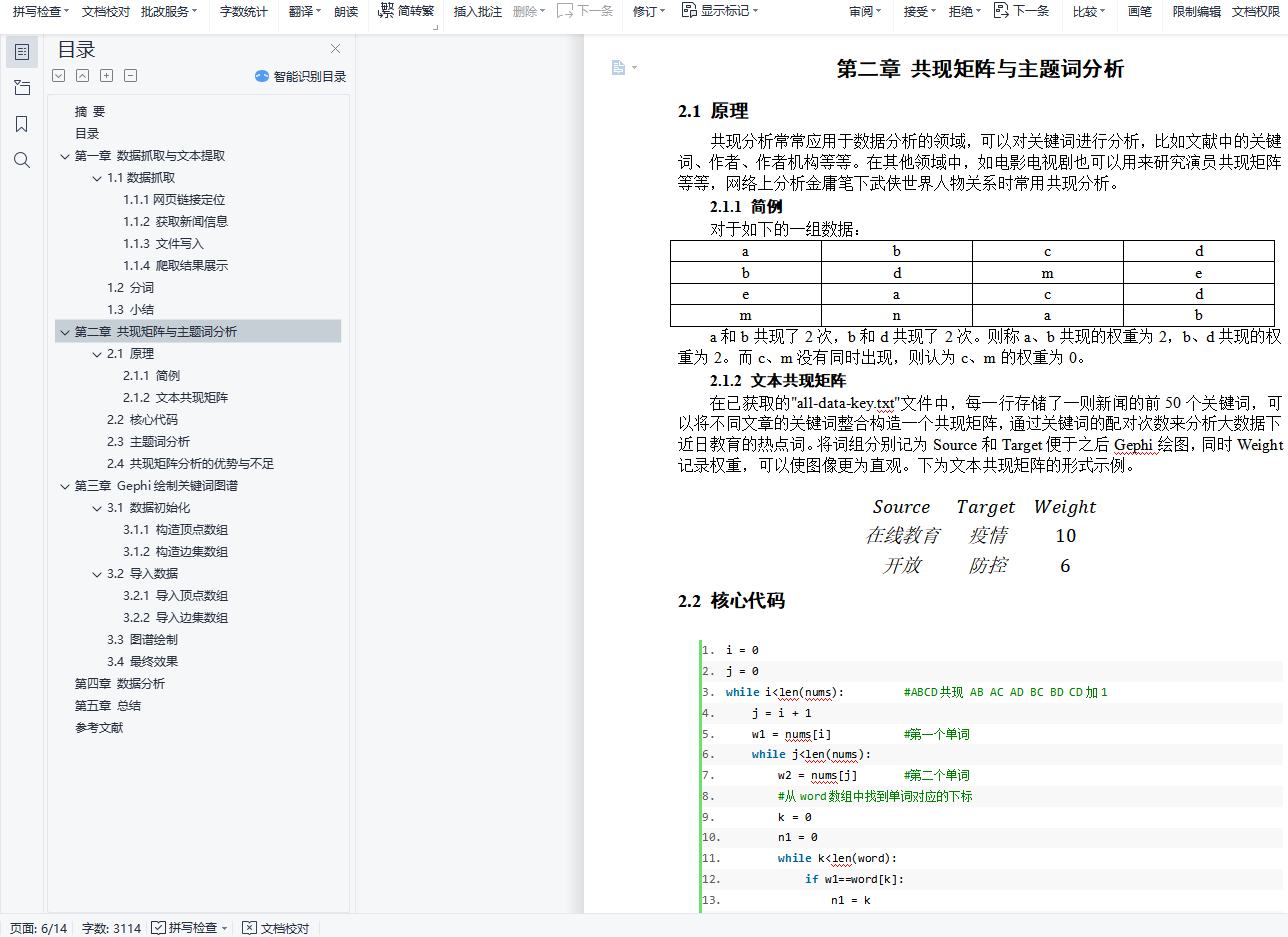Open 字数统计 word count
Viewport: 1288px width, 937px height.
tap(244, 12)
